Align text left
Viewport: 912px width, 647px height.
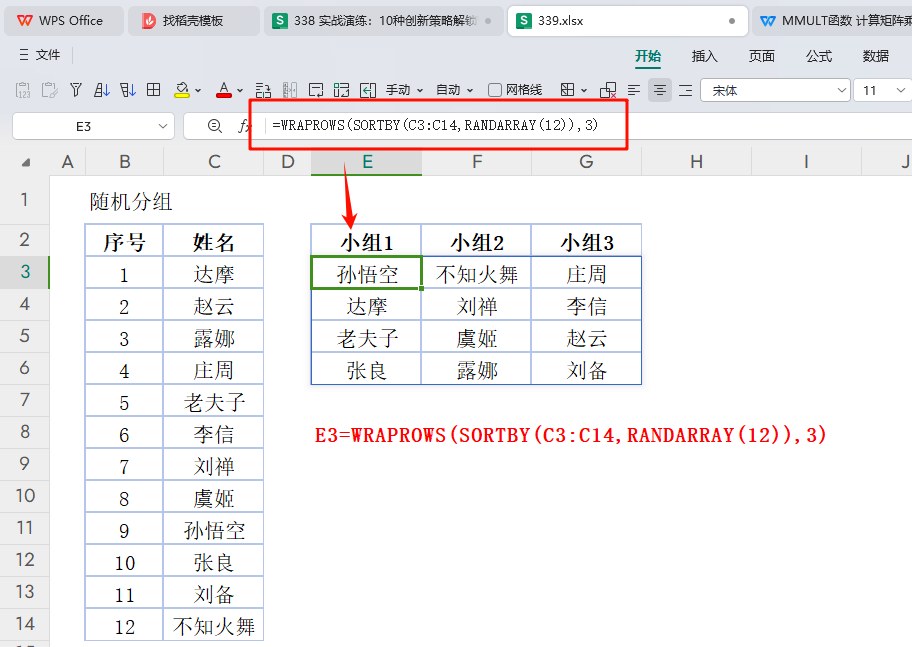(634, 90)
